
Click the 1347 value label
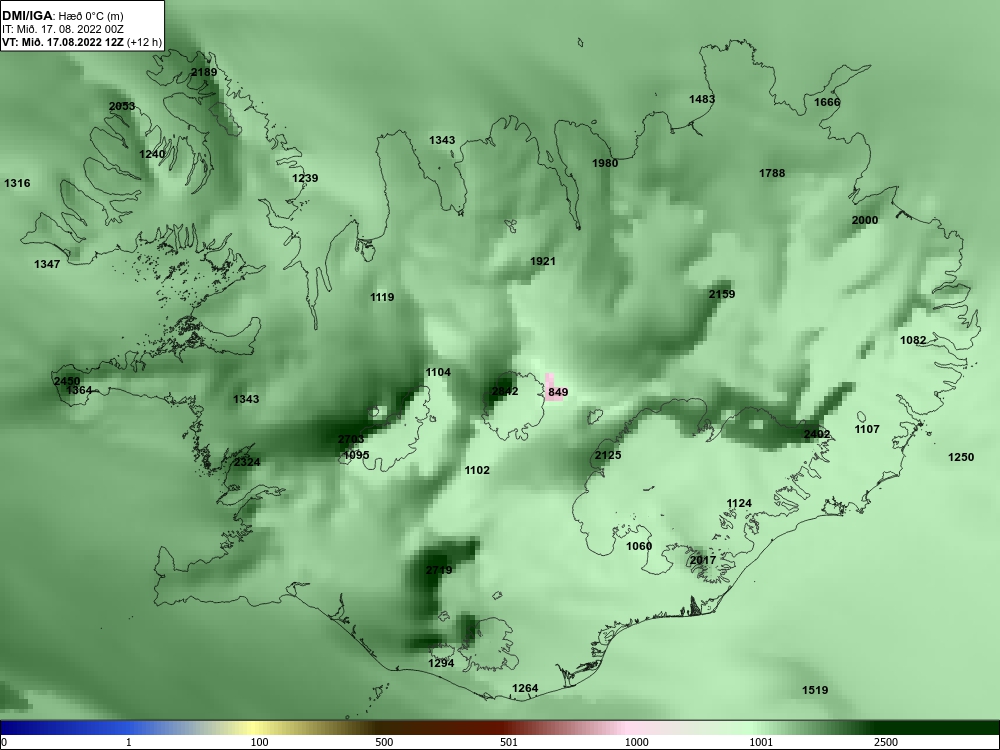[x=47, y=264]
